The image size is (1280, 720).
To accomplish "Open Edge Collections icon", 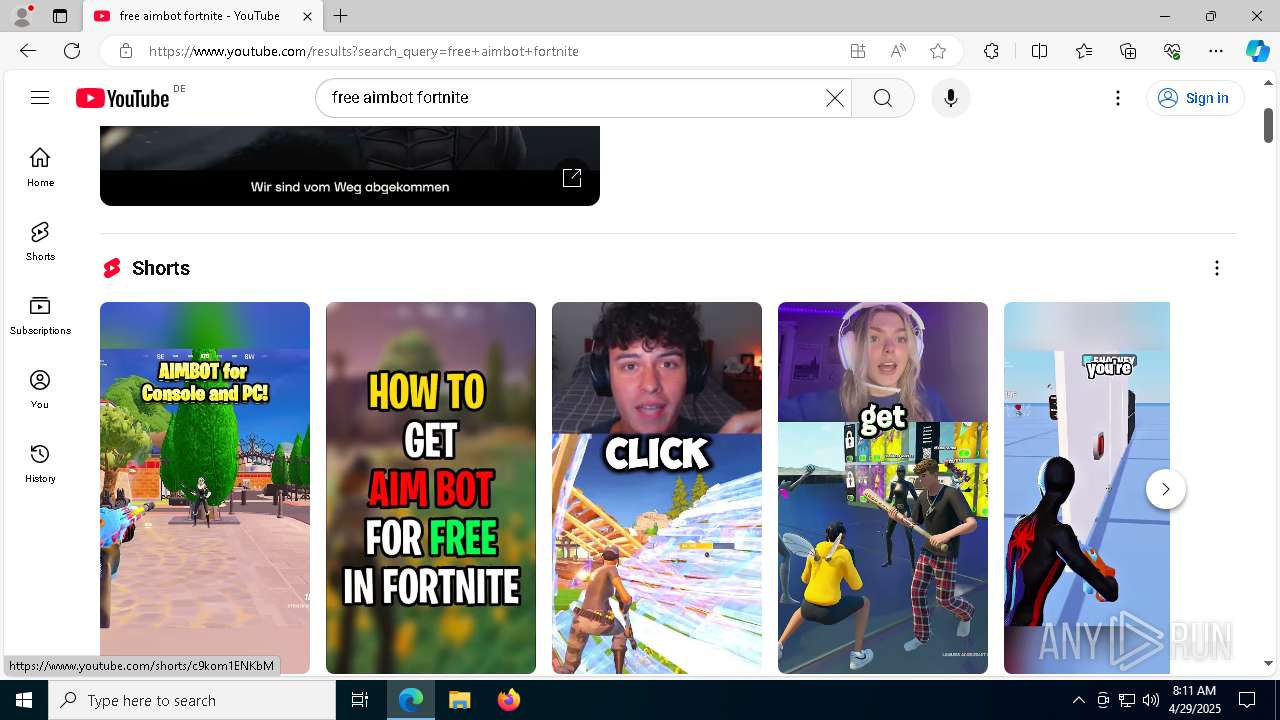I will [1128, 51].
